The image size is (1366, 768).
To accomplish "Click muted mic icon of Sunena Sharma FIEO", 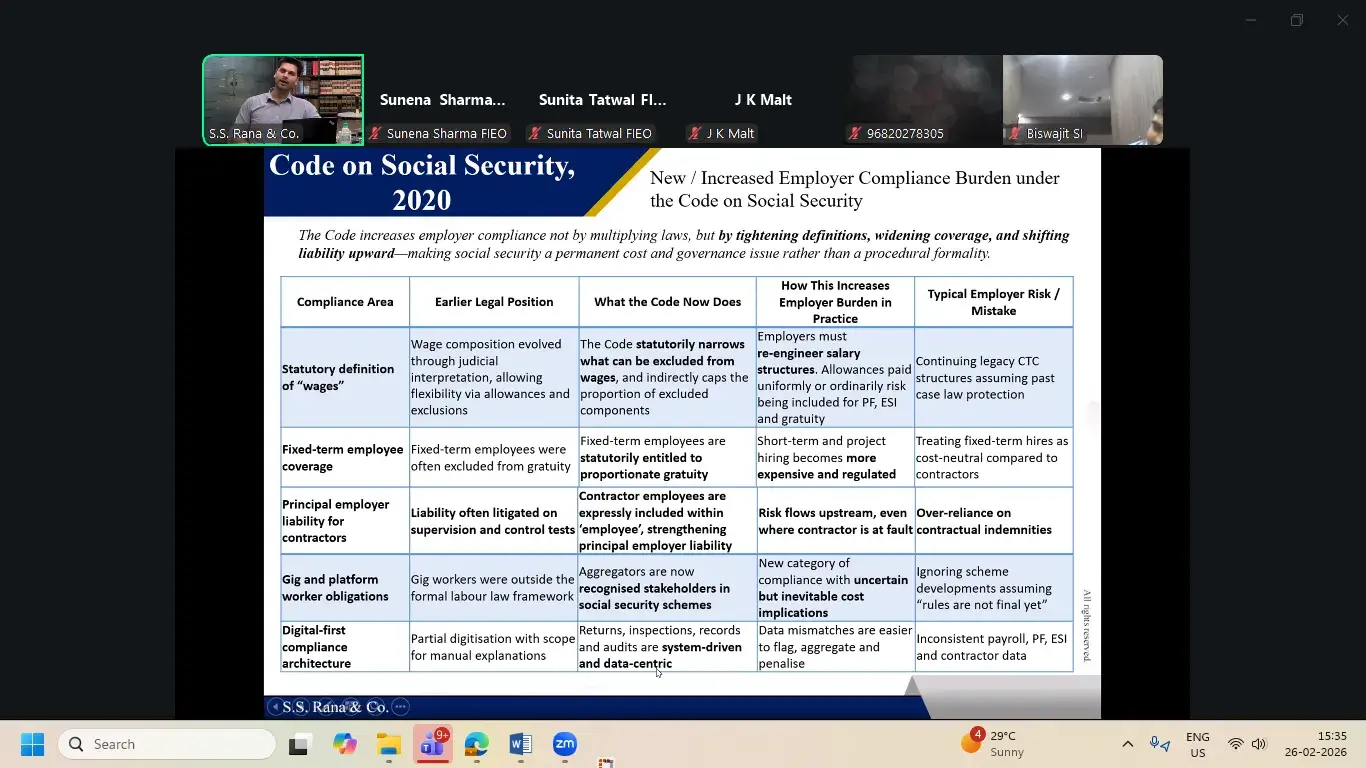I will (x=376, y=133).
